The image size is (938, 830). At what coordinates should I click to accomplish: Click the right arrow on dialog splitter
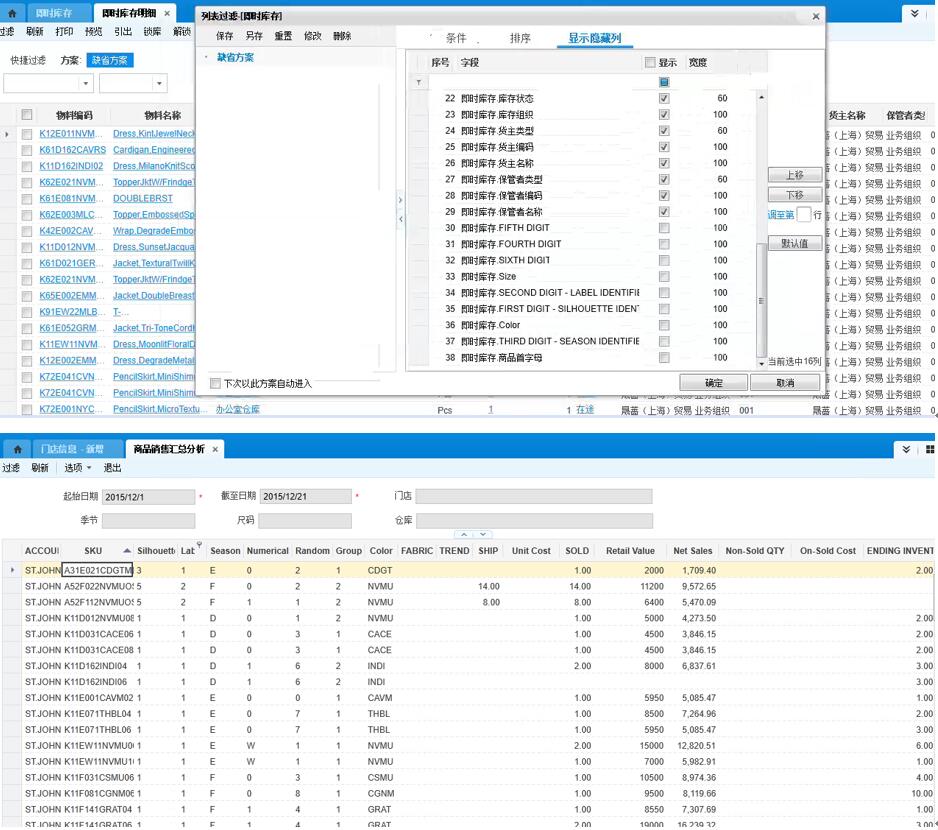400,200
